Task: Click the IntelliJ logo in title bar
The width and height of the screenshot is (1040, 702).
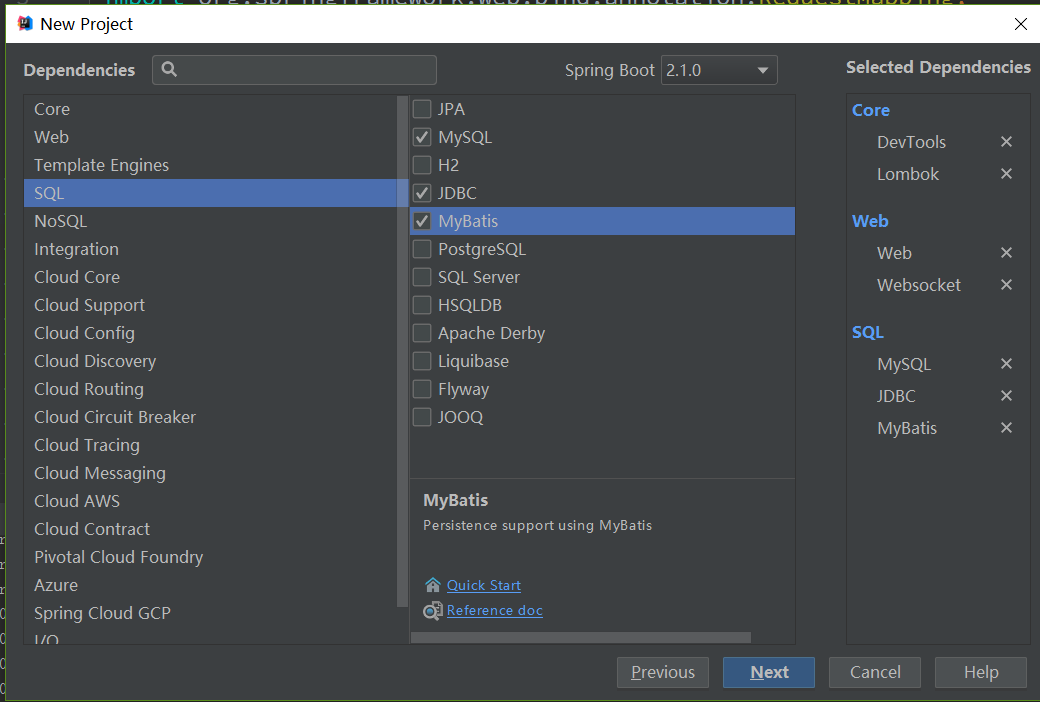Action: pyautogui.click(x=25, y=24)
